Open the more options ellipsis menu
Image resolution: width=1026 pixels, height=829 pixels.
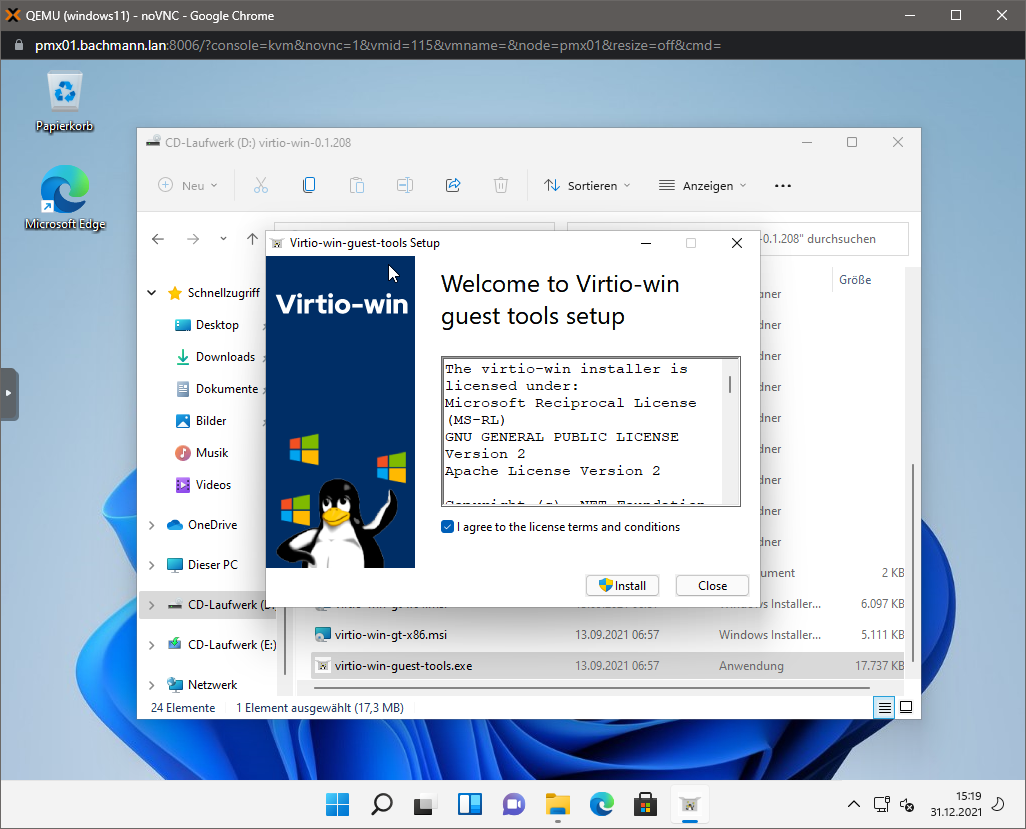pyautogui.click(x=783, y=186)
